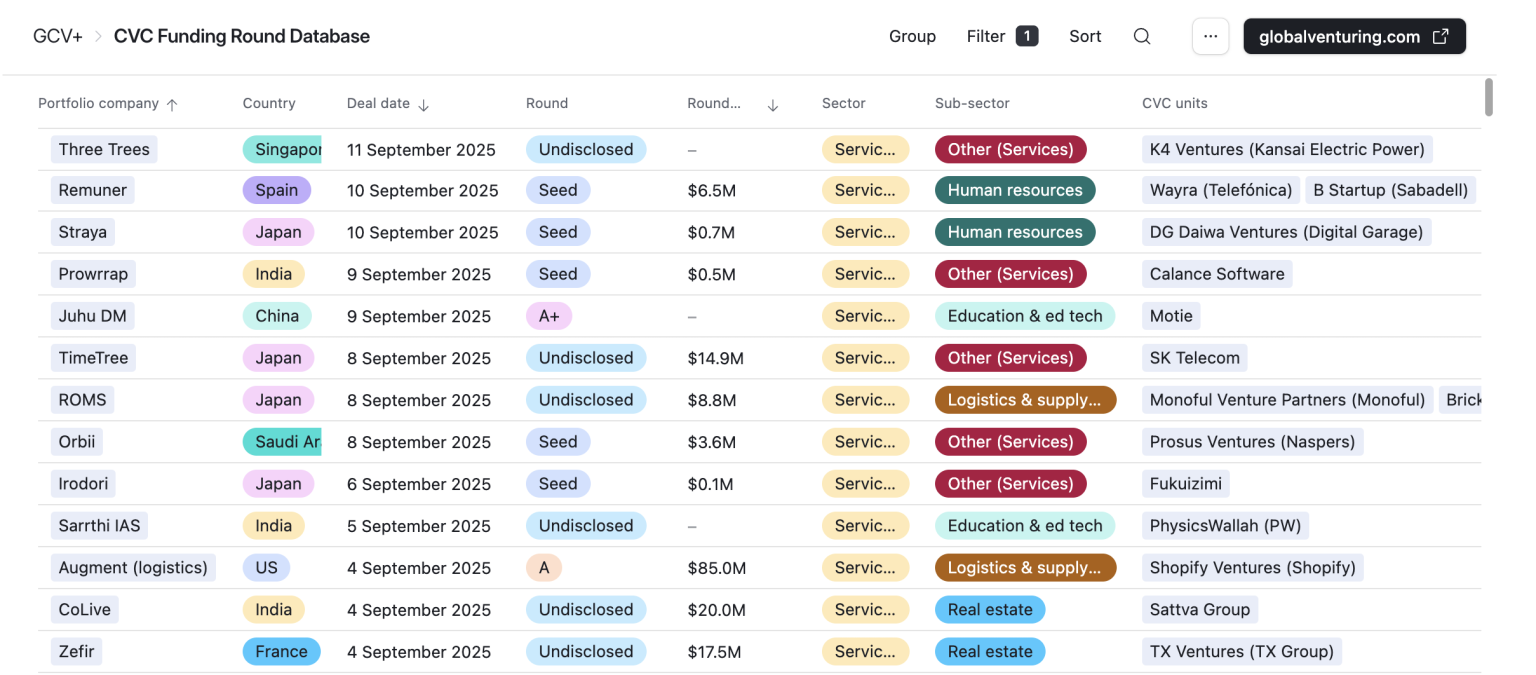The height and width of the screenshot is (675, 1536).
Task: Click the breadcrumb chevron after GCV+
Action: coord(99,37)
